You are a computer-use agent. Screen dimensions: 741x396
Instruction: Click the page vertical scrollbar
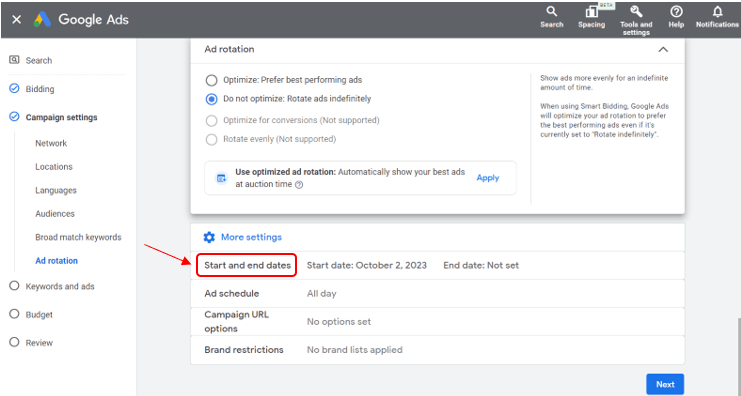738,357
